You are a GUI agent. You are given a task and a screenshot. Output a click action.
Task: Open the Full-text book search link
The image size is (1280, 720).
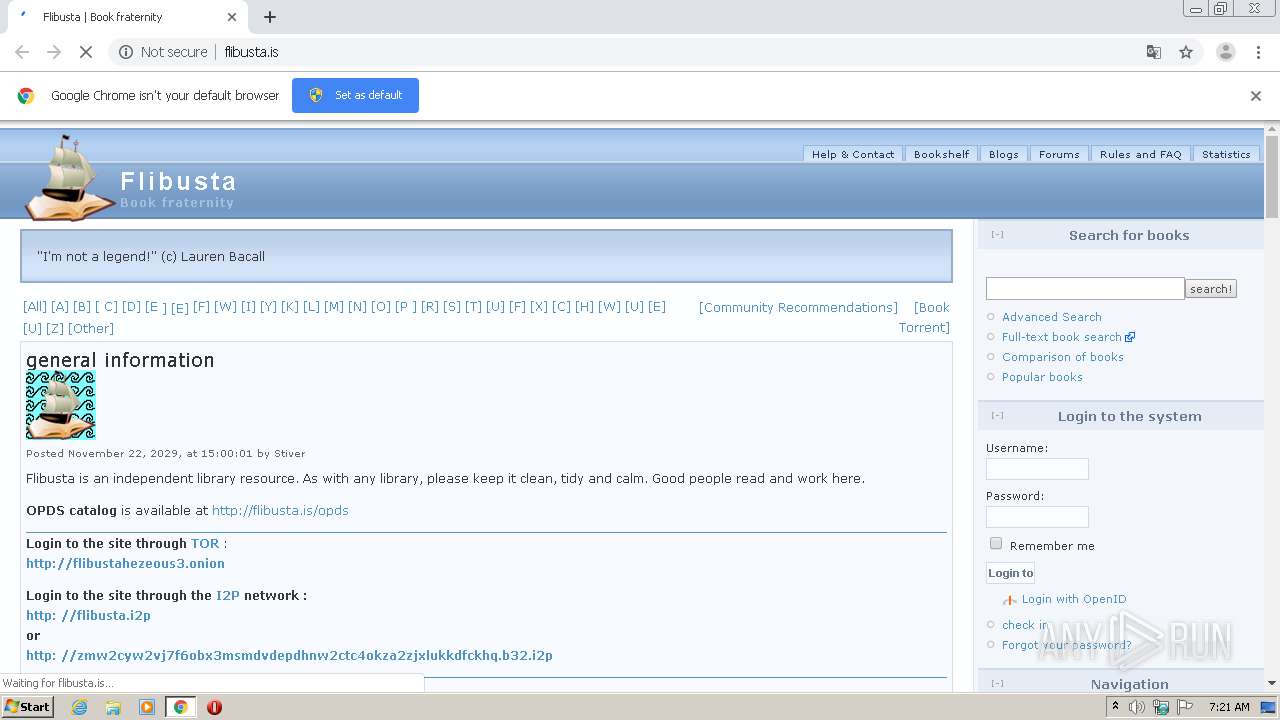pos(1062,337)
